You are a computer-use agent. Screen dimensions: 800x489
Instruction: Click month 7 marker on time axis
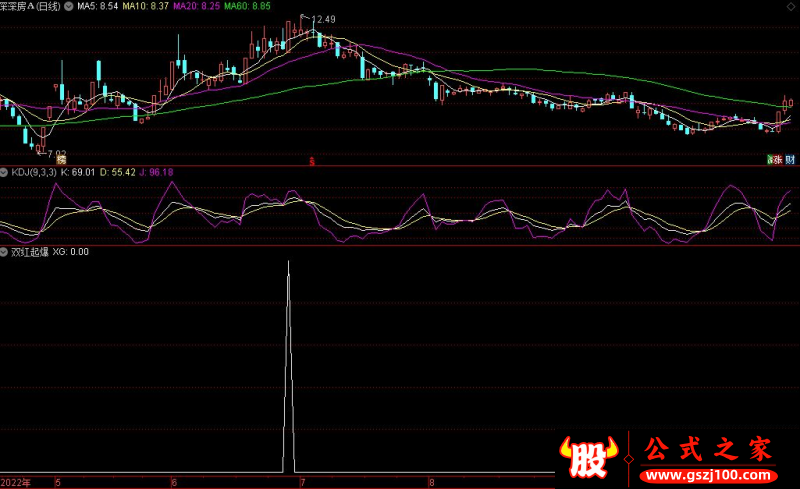[301, 482]
